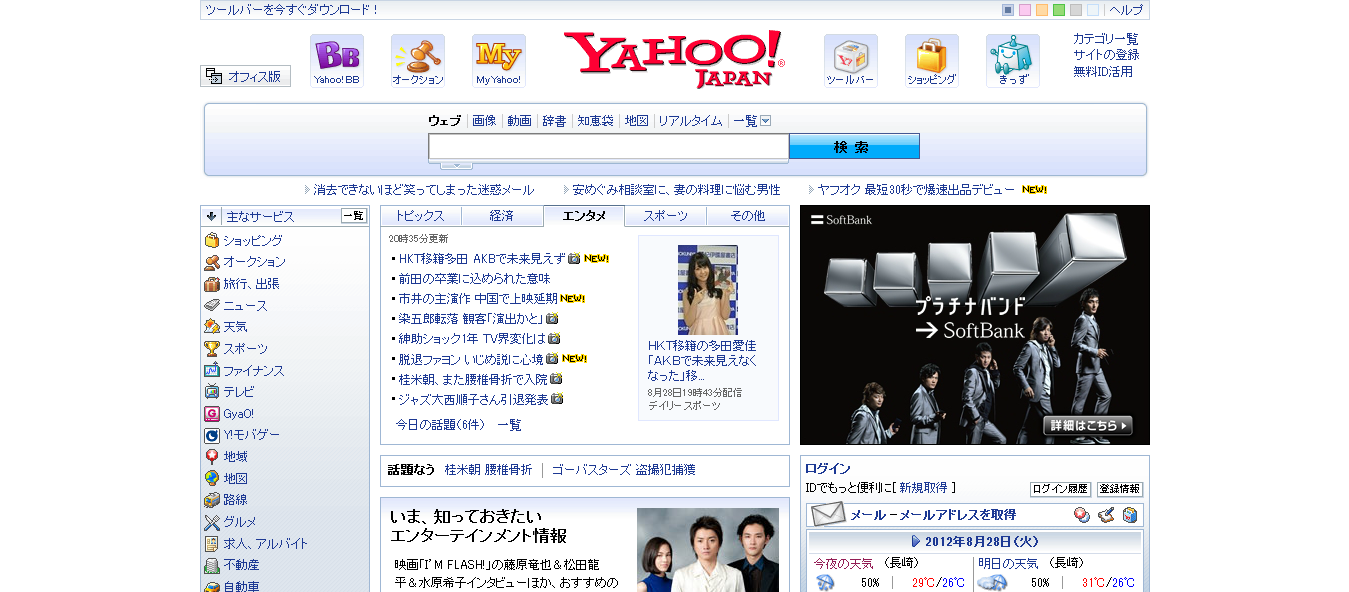The width and height of the screenshot is (1349, 592).
Task: Open headline HKT移籍多田 AKBで未来見えず
Action: 482,258
